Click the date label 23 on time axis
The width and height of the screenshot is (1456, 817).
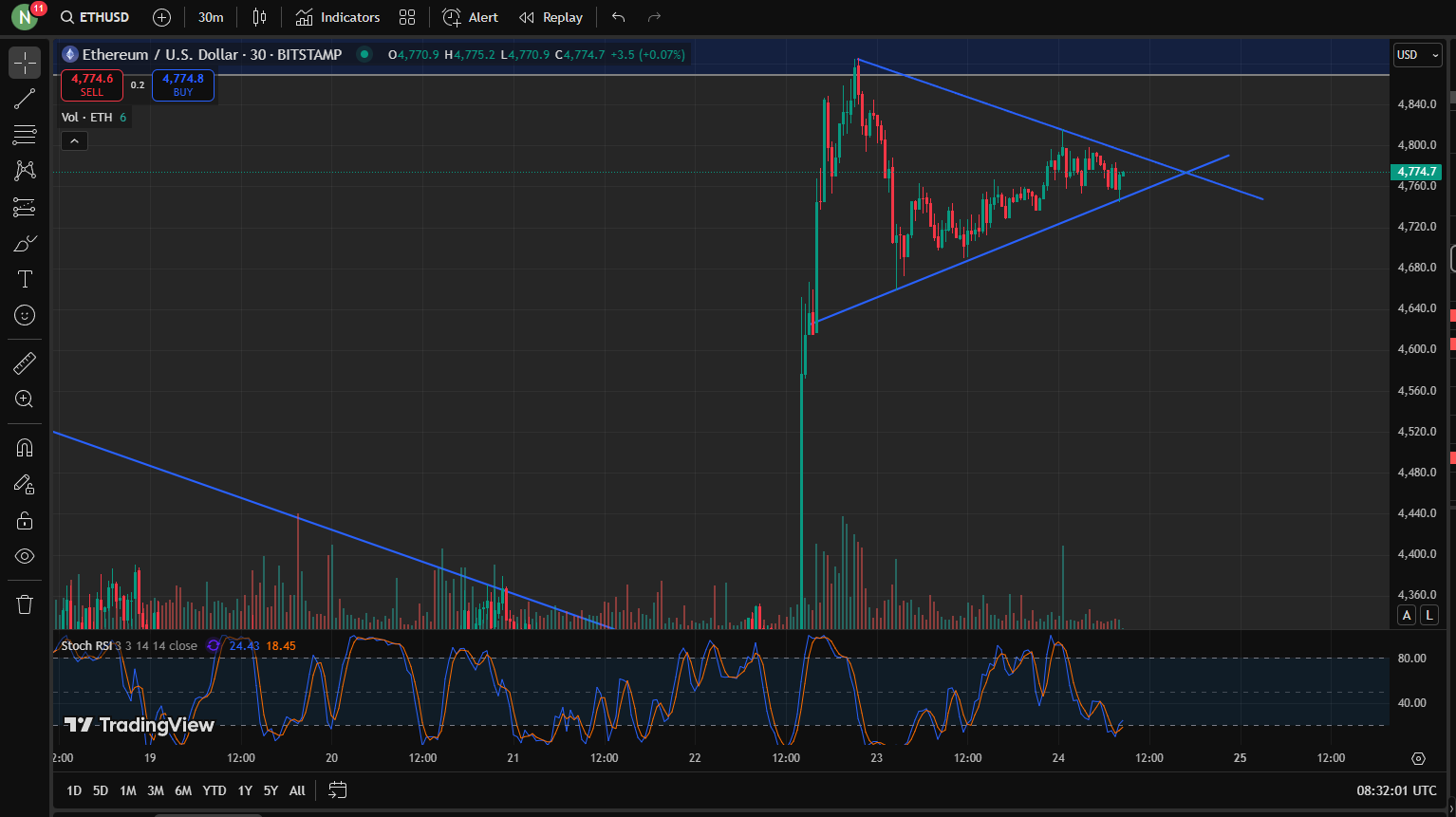point(877,758)
